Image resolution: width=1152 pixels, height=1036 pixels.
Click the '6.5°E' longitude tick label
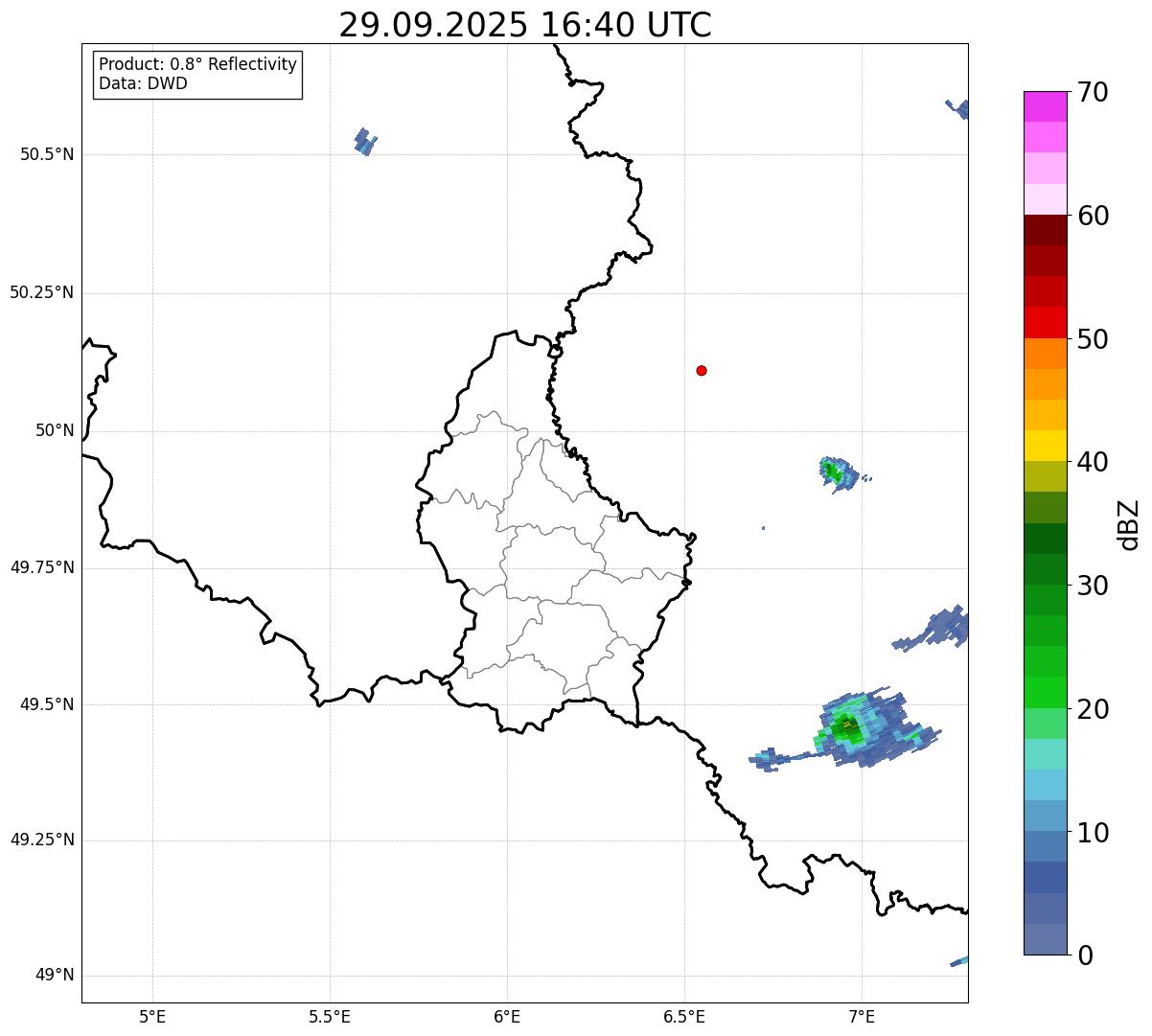coord(684,1017)
